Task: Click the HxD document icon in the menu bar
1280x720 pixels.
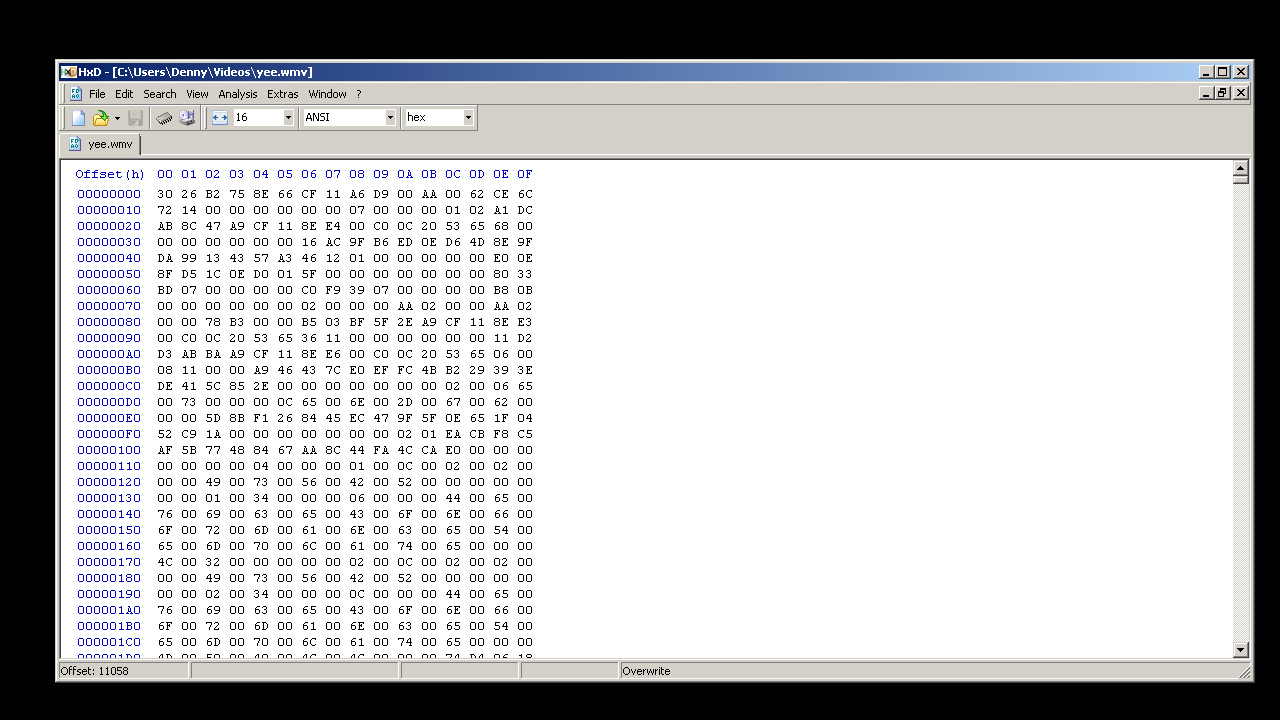Action: click(76, 94)
